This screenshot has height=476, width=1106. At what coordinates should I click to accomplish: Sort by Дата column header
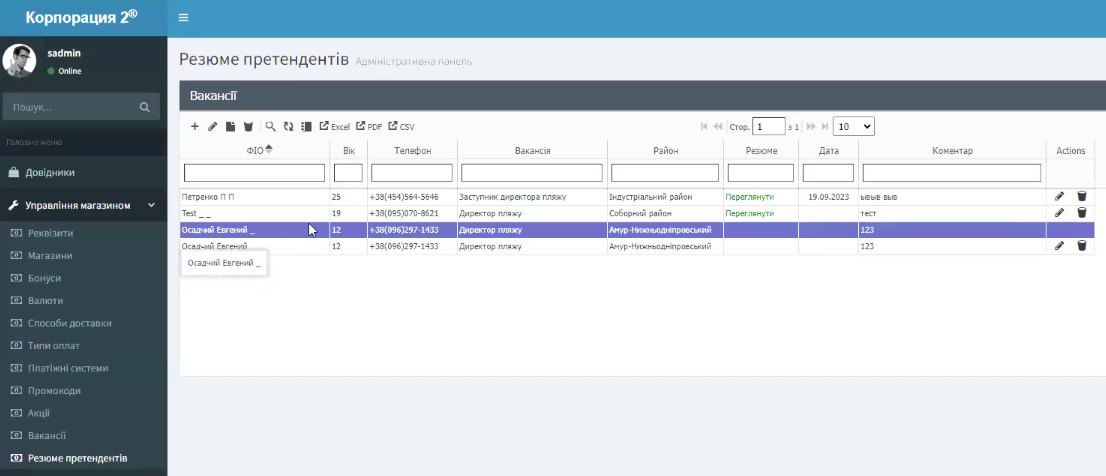(x=829, y=151)
